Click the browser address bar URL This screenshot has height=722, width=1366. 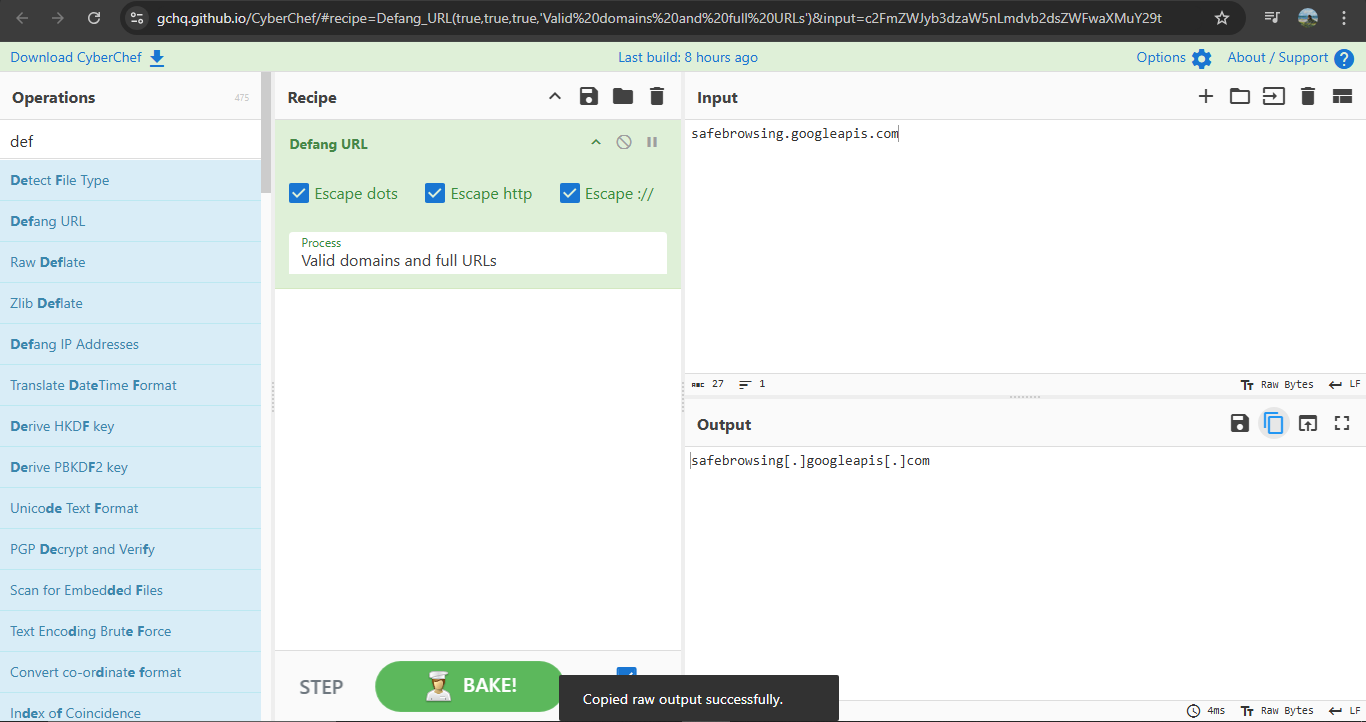[x=660, y=18]
